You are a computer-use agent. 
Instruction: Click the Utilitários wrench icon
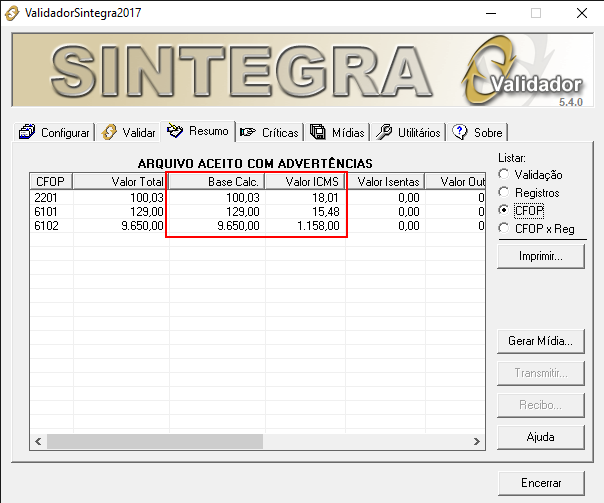(384, 132)
